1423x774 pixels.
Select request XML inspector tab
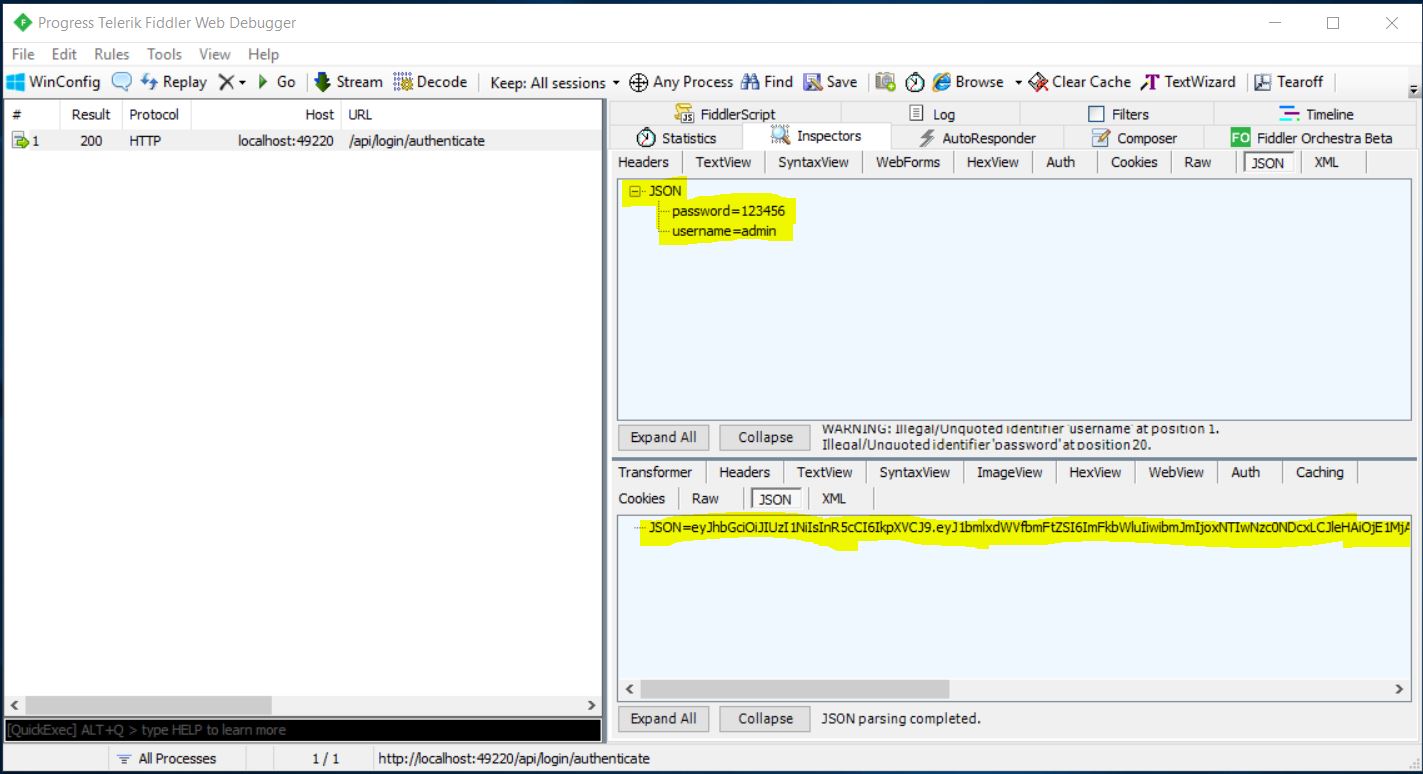(x=1326, y=162)
